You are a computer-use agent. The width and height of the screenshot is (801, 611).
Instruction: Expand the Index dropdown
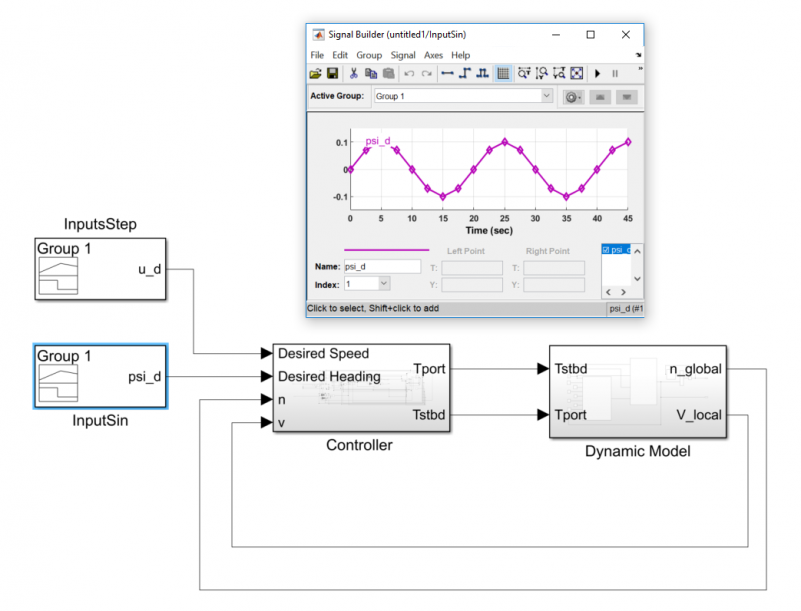[384, 284]
